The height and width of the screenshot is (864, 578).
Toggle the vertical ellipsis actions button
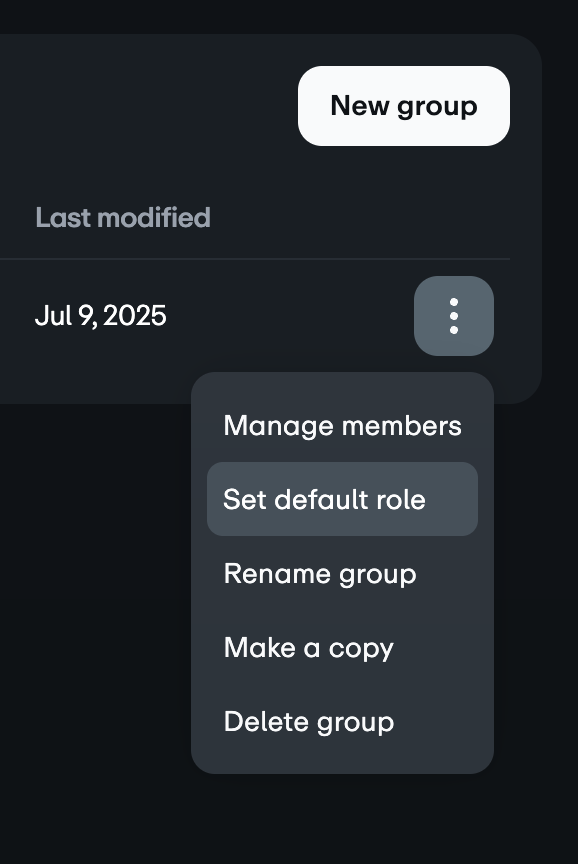[453, 316]
